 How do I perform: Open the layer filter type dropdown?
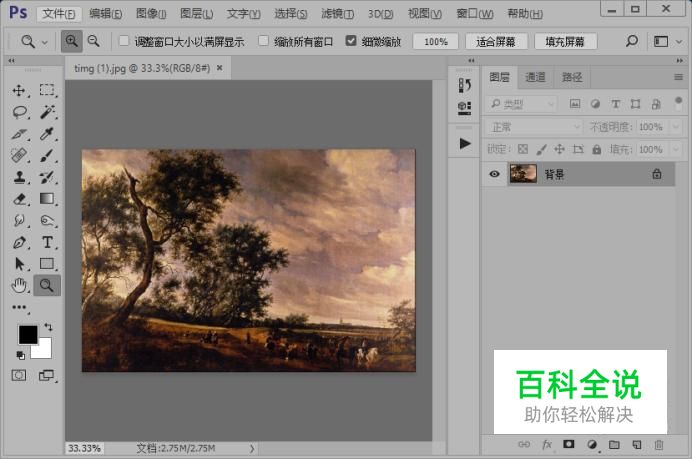tap(521, 104)
